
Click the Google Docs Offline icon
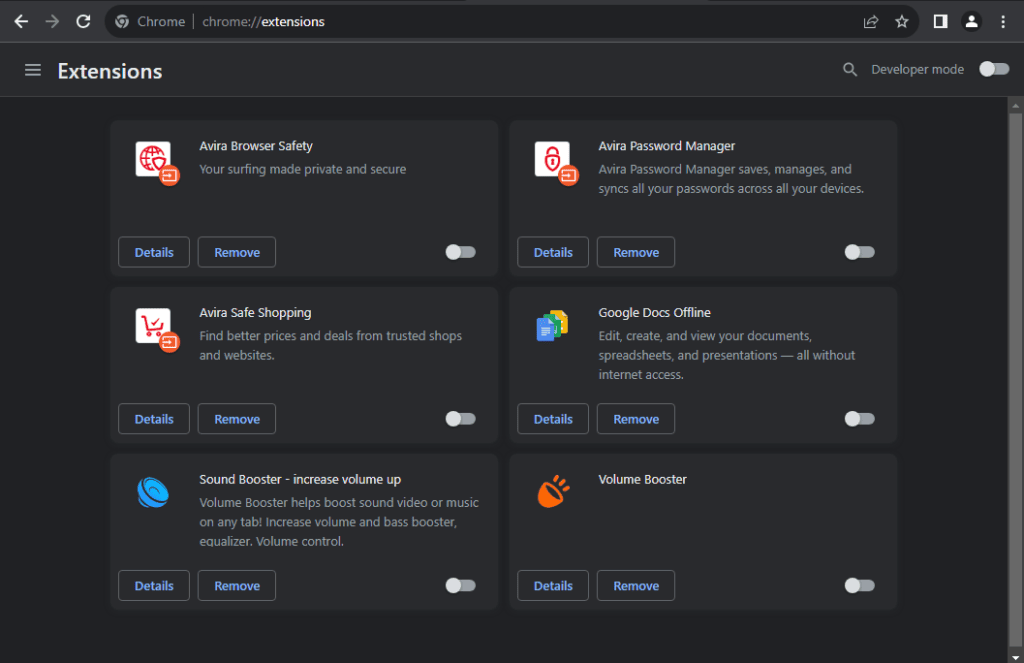coord(553,327)
